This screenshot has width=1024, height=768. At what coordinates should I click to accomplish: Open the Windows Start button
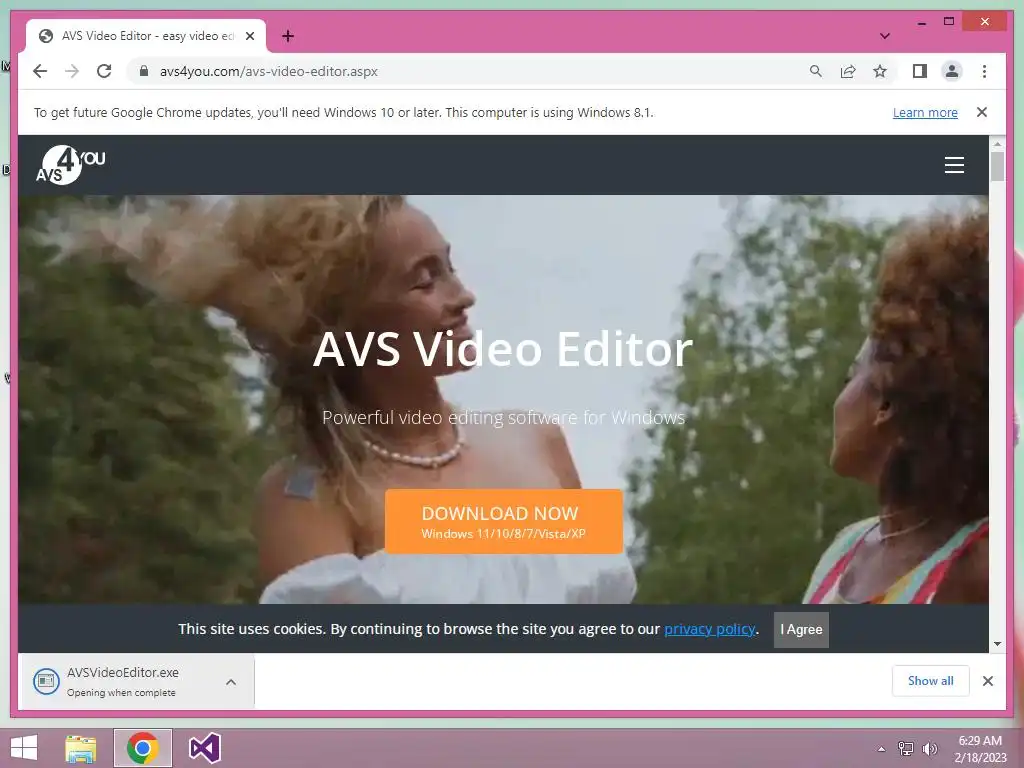(x=24, y=748)
